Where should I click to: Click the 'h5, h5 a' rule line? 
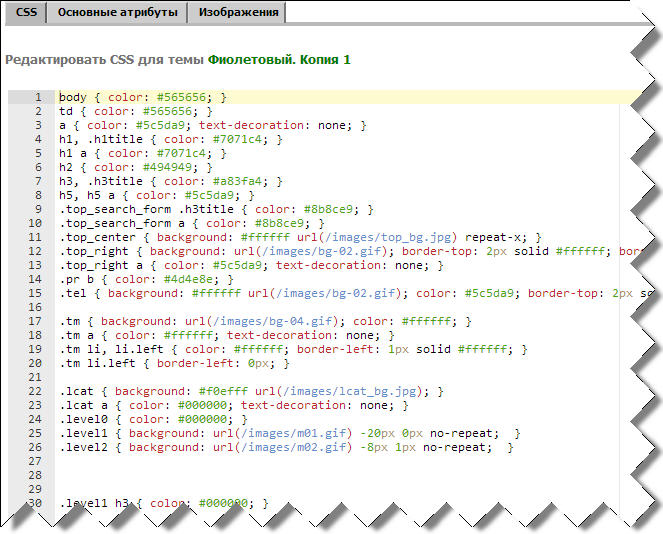pos(157,195)
